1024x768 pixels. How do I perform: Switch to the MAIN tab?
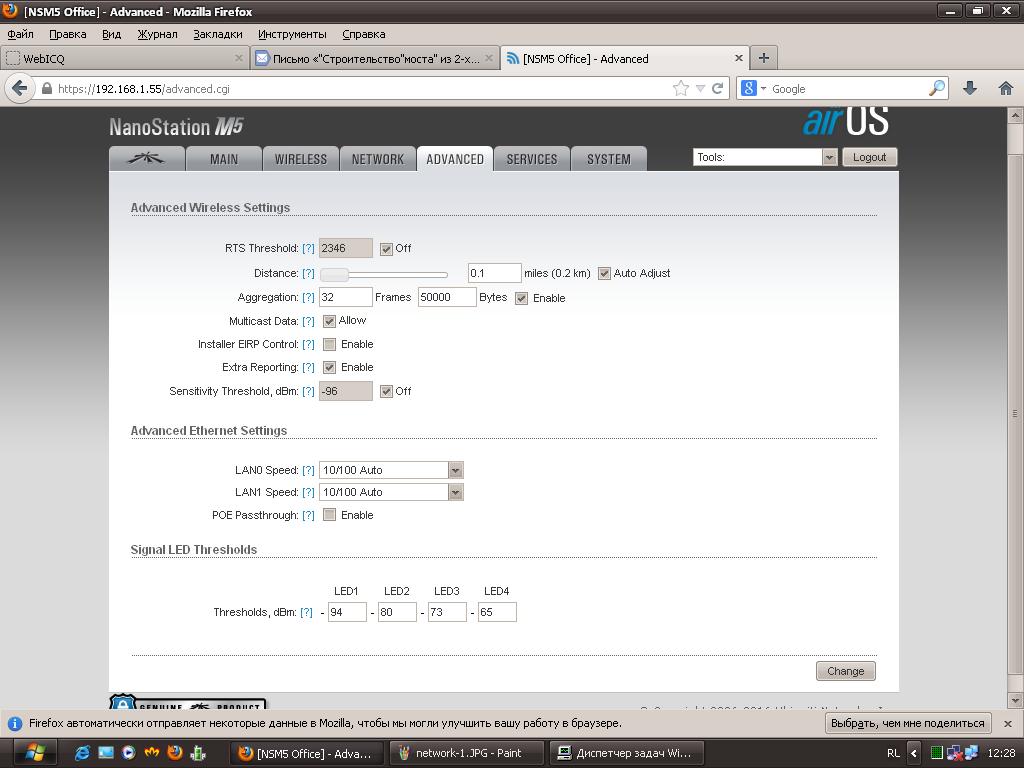pyautogui.click(x=224, y=159)
